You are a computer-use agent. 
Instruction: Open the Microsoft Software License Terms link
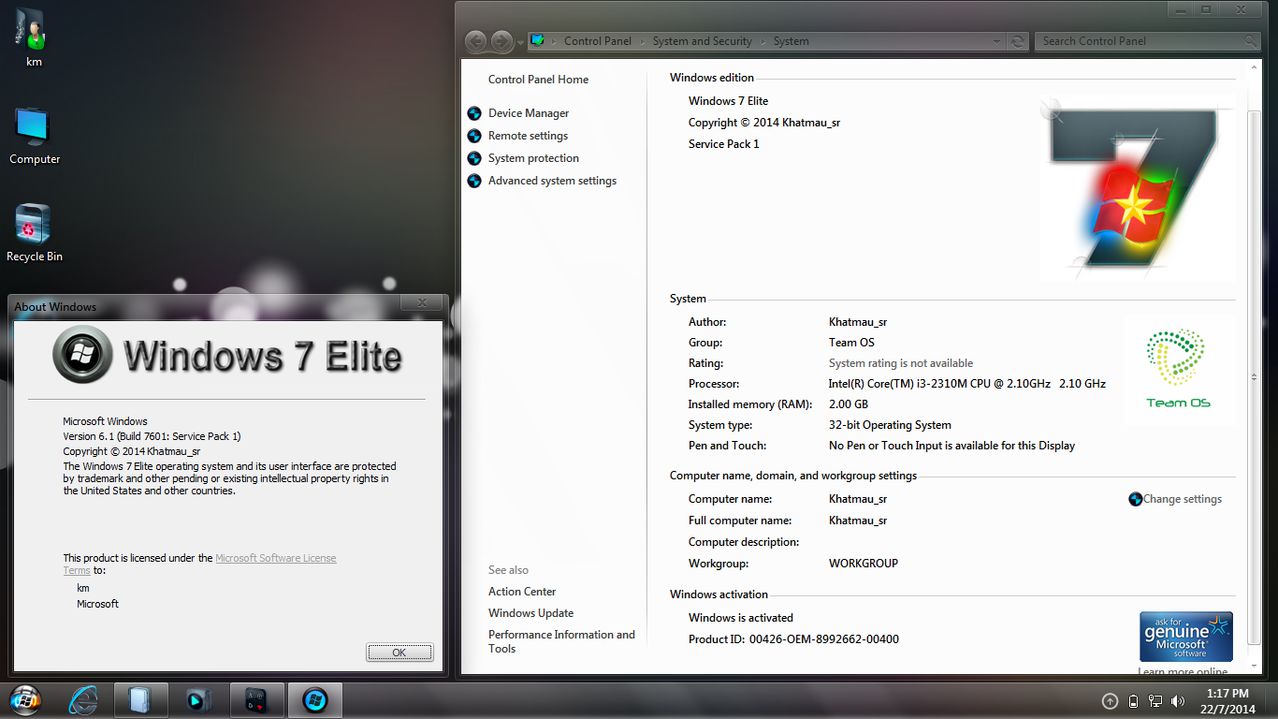275,557
